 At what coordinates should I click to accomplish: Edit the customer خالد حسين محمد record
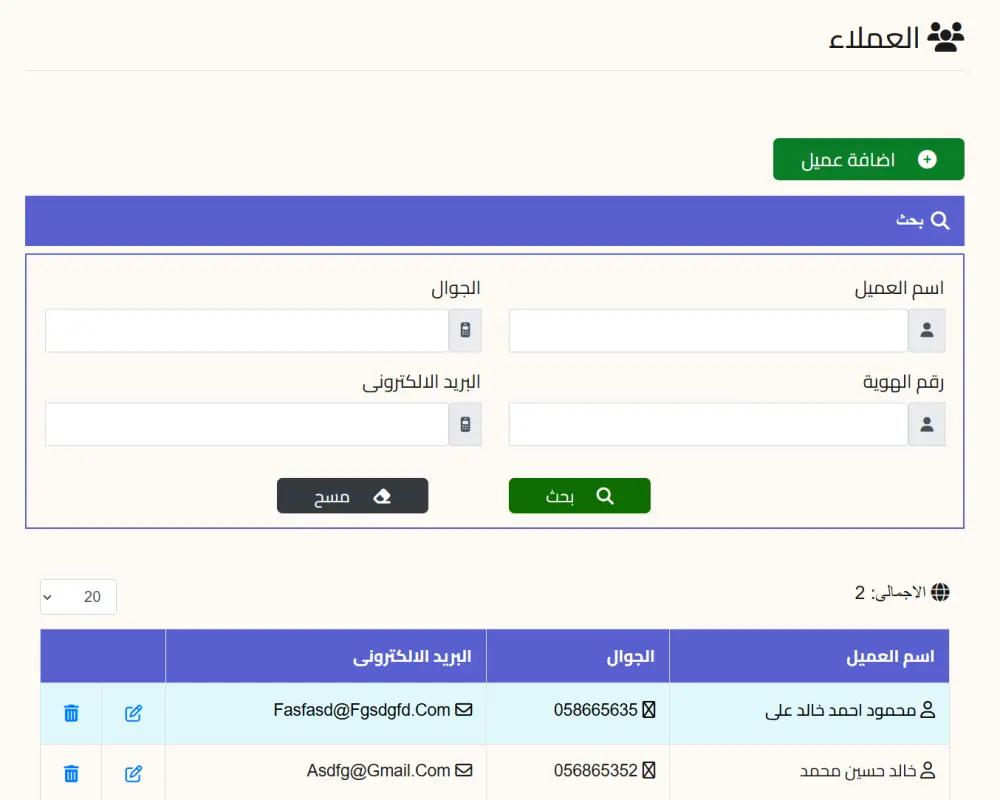[133, 772]
